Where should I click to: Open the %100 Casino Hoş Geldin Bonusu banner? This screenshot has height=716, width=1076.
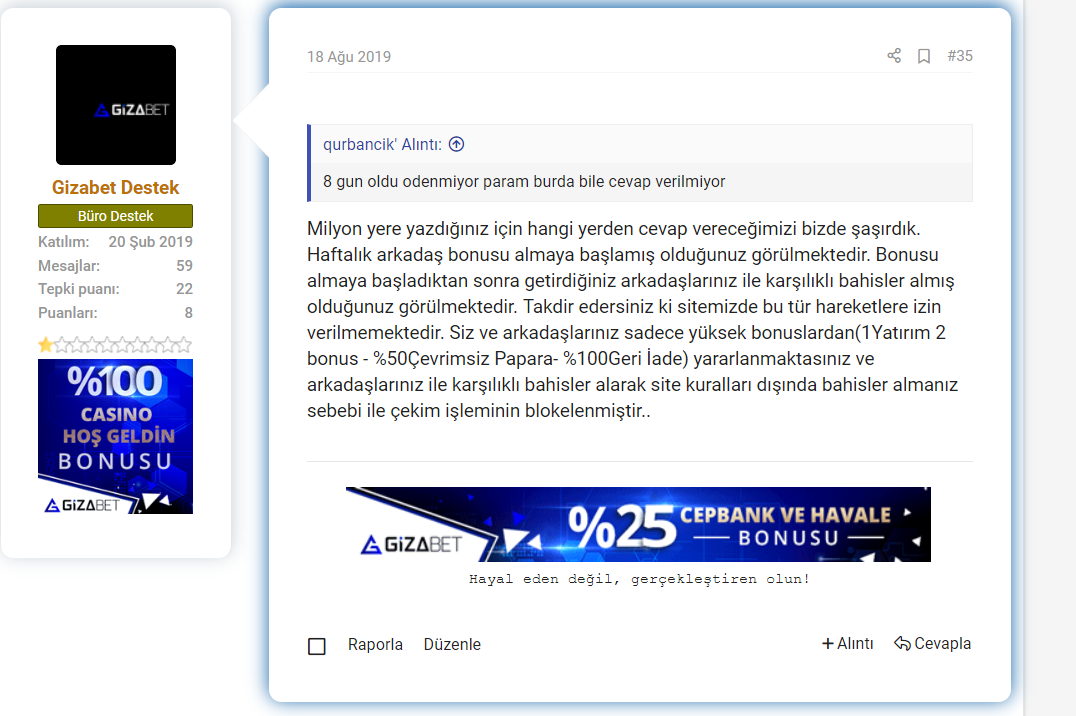click(x=115, y=437)
